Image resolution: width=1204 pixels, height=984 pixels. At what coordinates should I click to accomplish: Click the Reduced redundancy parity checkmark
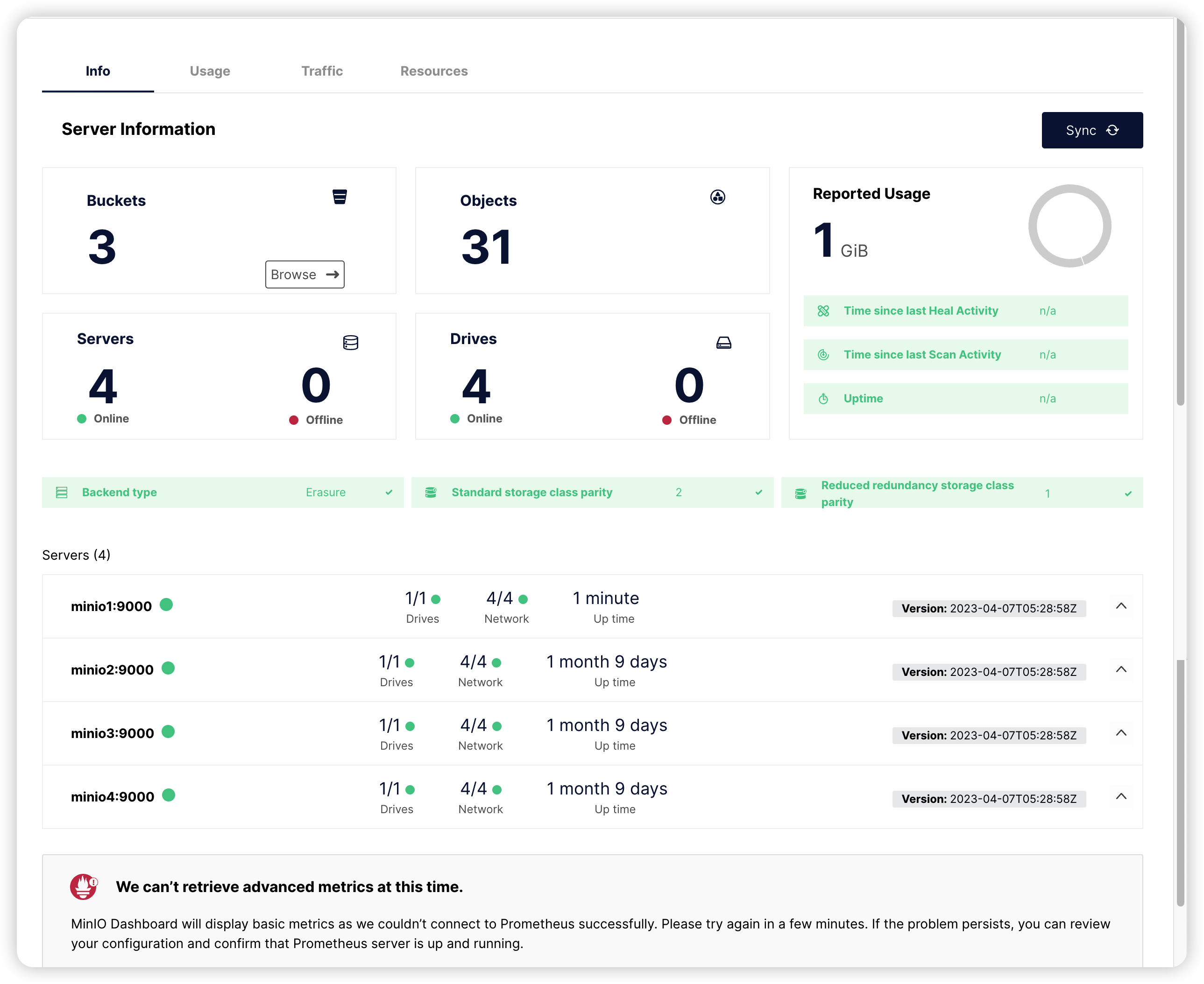pos(1128,494)
